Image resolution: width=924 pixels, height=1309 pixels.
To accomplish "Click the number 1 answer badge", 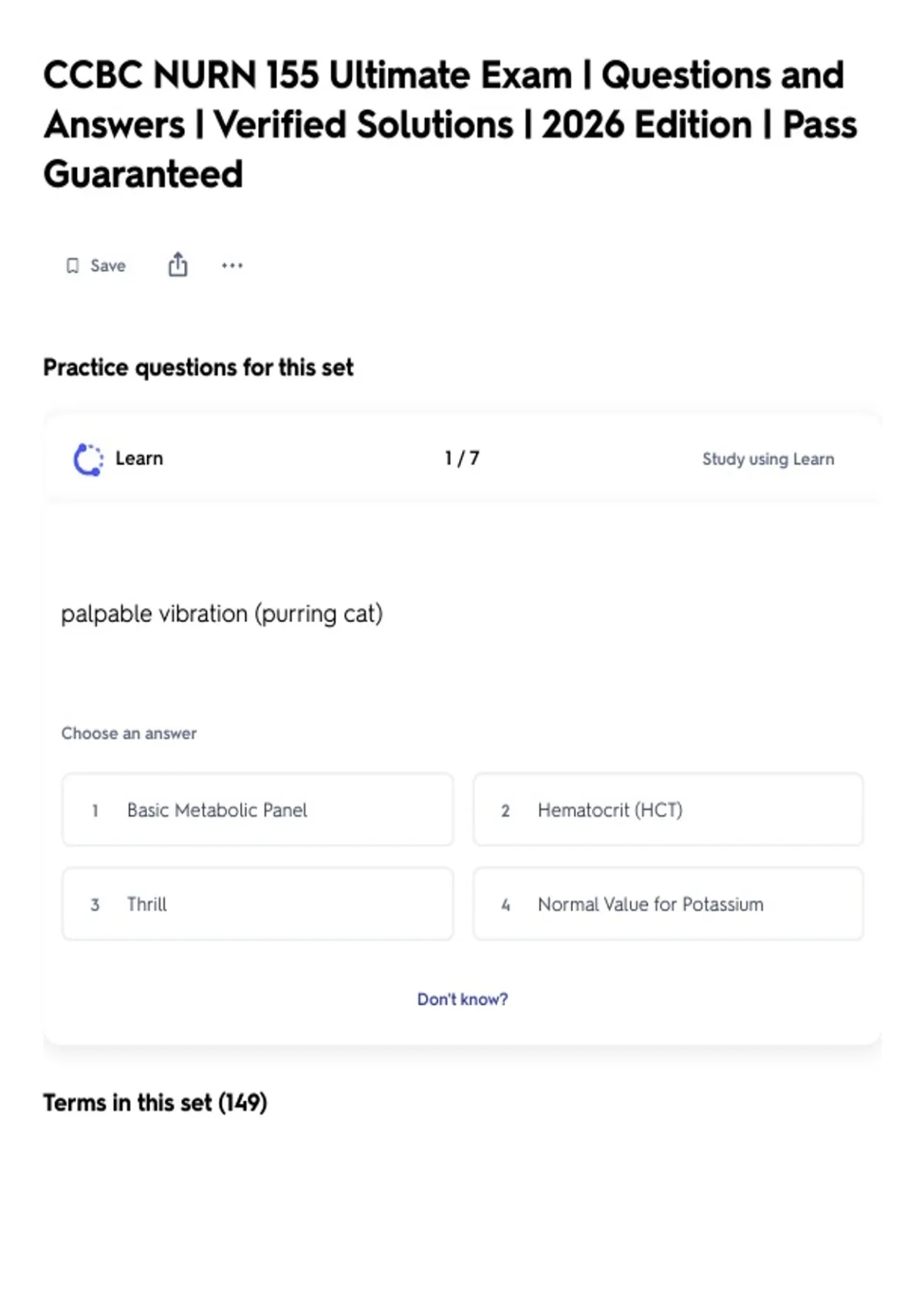I will click(x=95, y=810).
